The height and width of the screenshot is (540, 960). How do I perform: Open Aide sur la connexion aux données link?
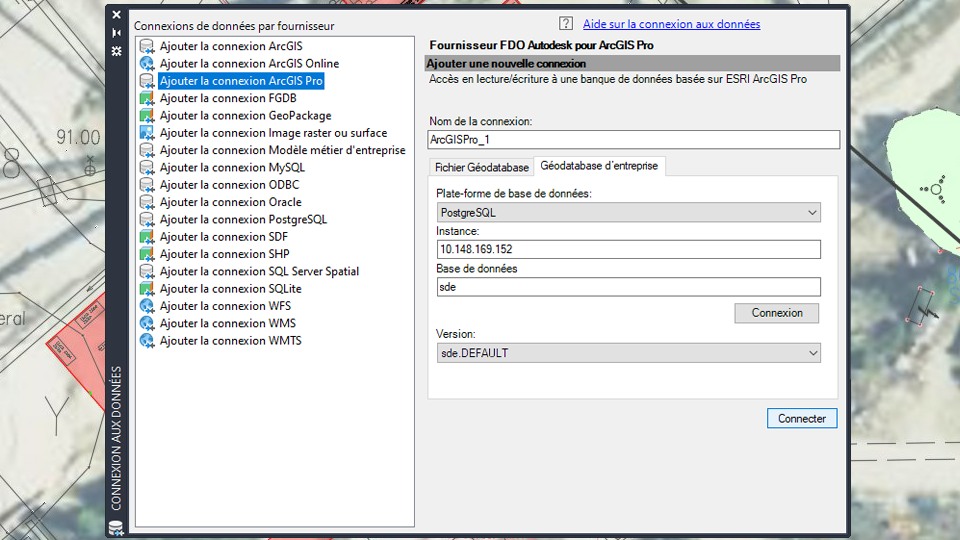(671, 24)
